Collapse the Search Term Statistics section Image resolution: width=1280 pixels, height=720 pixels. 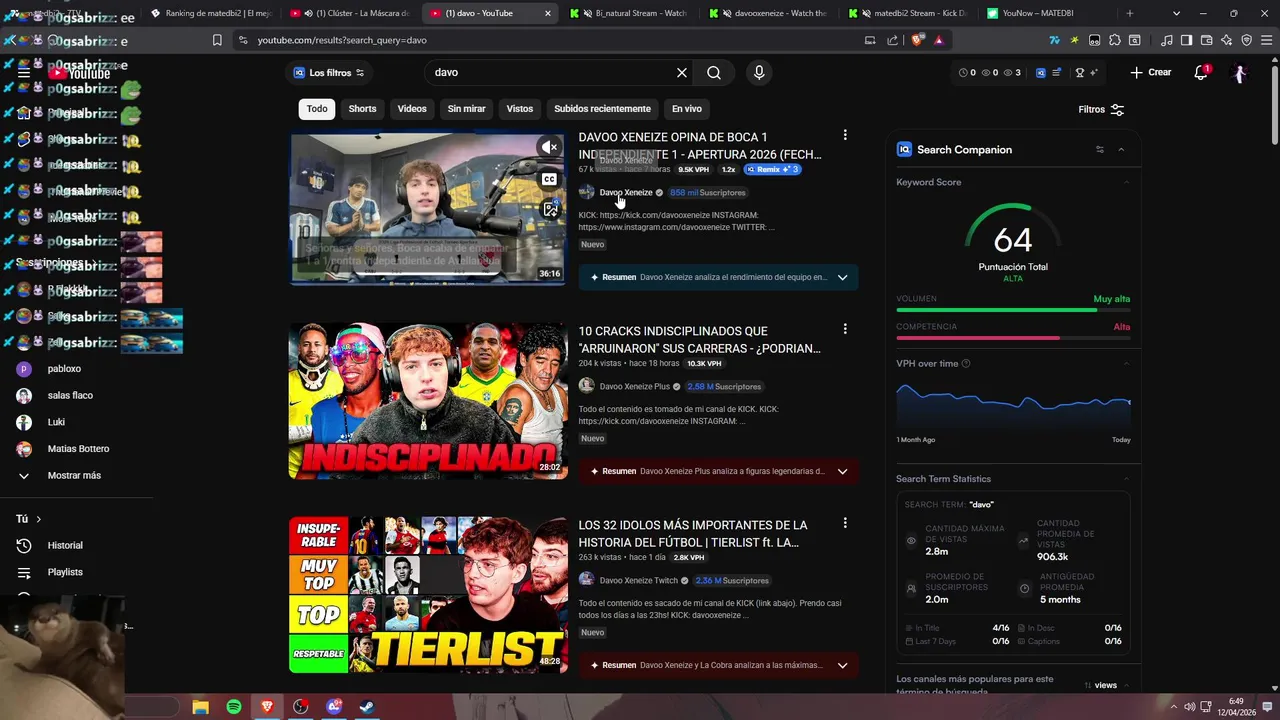[x=1127, y=479]
